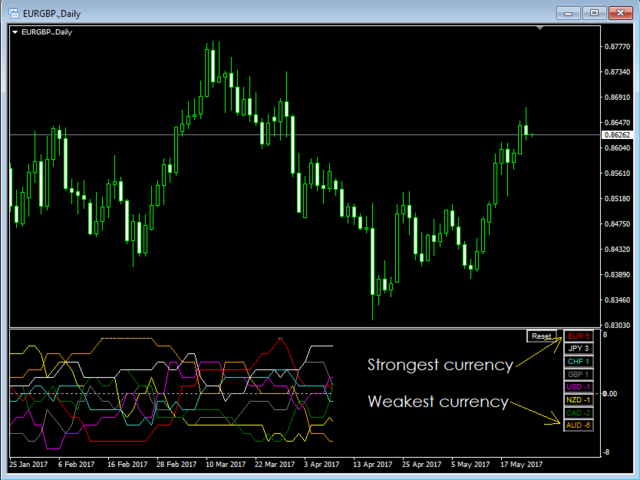Click the current price label 0.86262
Image resolution: width=640 pixels, height=480 pixels.
pos(617,135)
